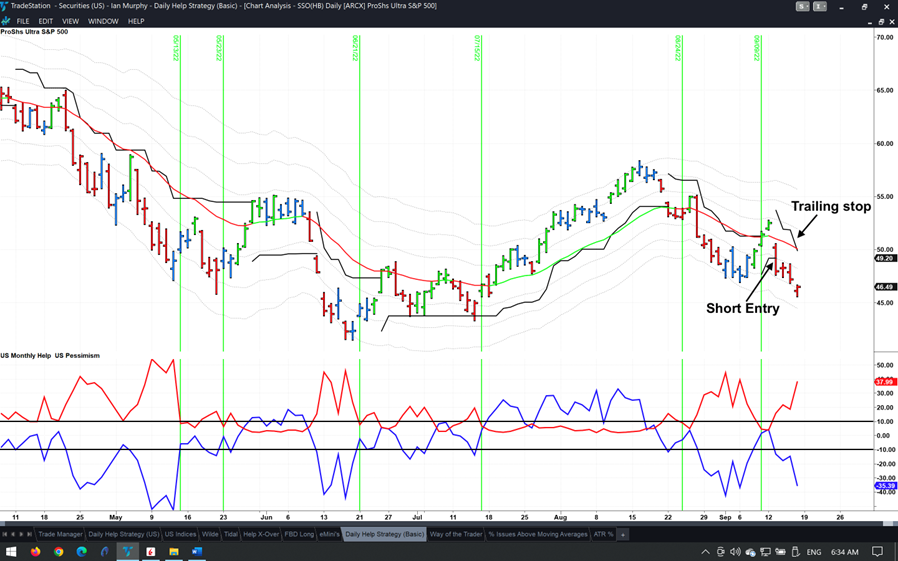Viewport: 898px width, 561px height.
Task: Jump to the first workspace tab arrow
Action: pyautogui.click(x=5, y=535)
